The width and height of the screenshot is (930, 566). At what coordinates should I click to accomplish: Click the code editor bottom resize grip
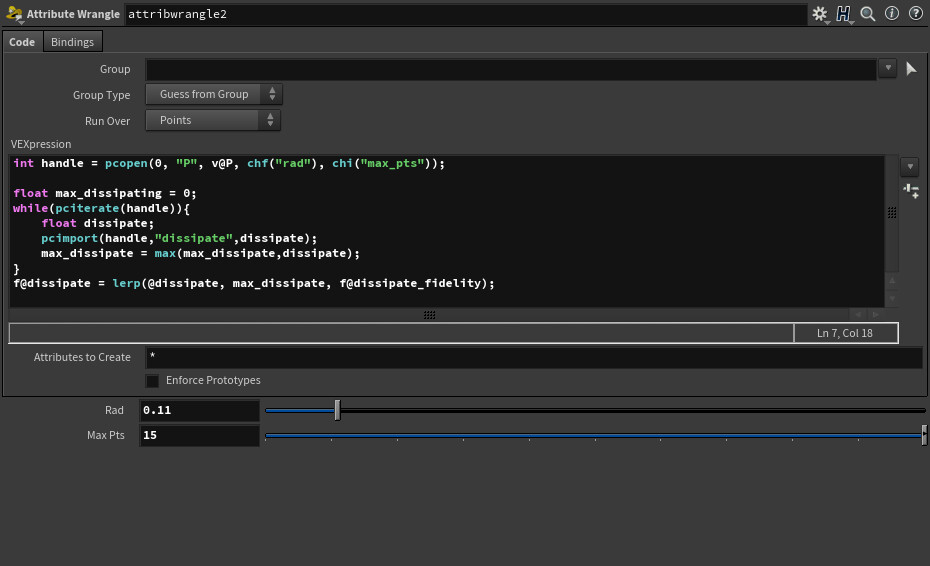tap(429, 315)
